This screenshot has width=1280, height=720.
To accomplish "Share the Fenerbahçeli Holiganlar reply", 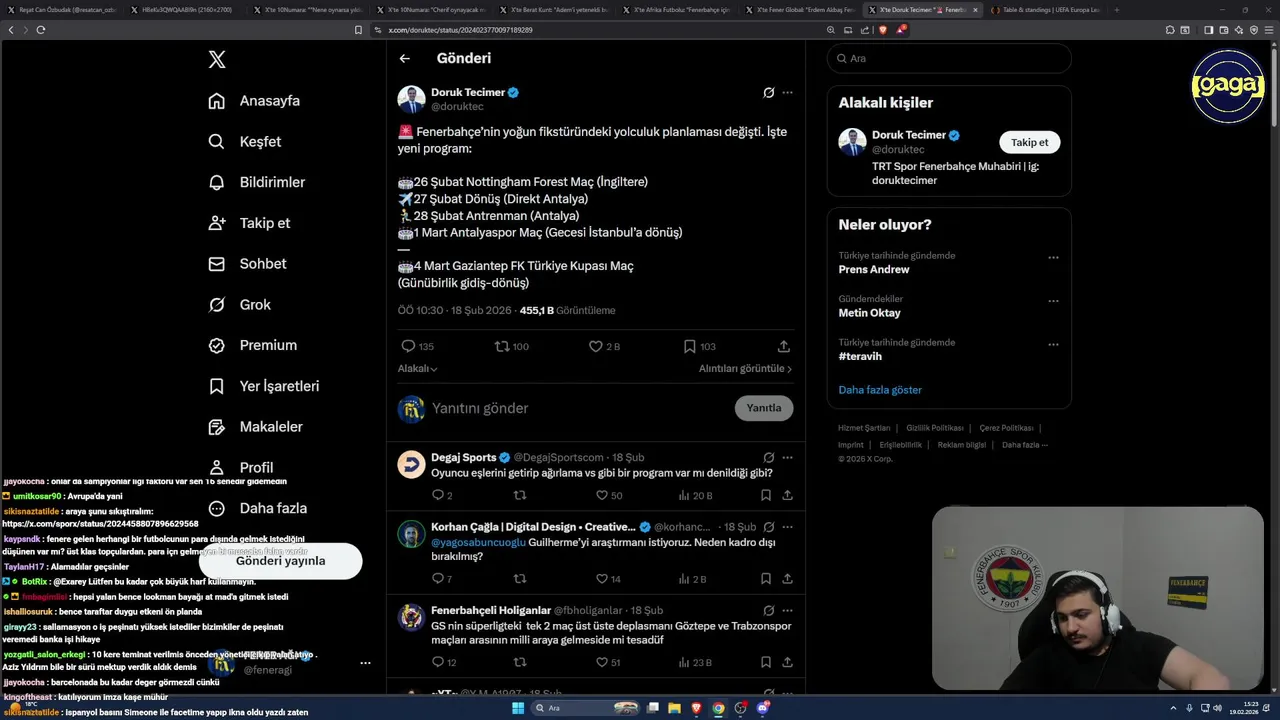I will [788, 662].
